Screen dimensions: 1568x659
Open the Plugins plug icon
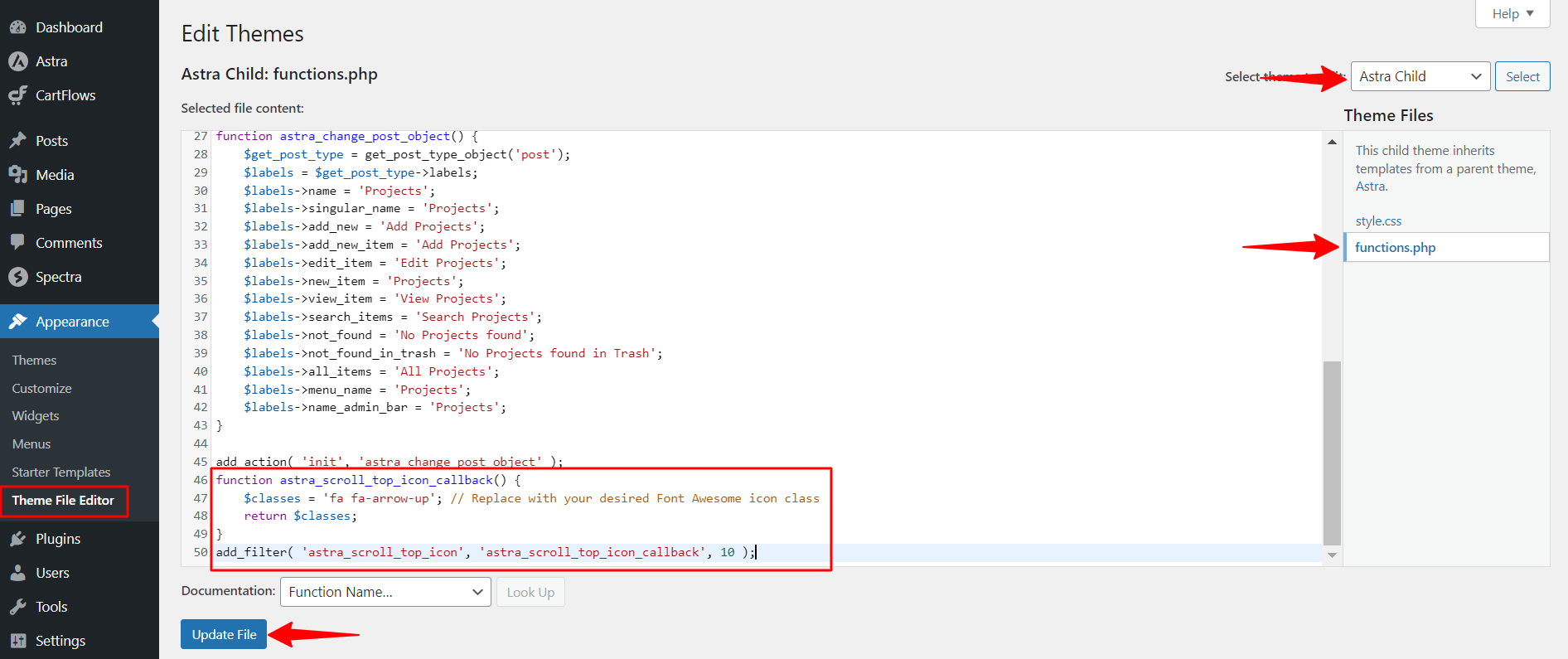click(x=18, y=539)
